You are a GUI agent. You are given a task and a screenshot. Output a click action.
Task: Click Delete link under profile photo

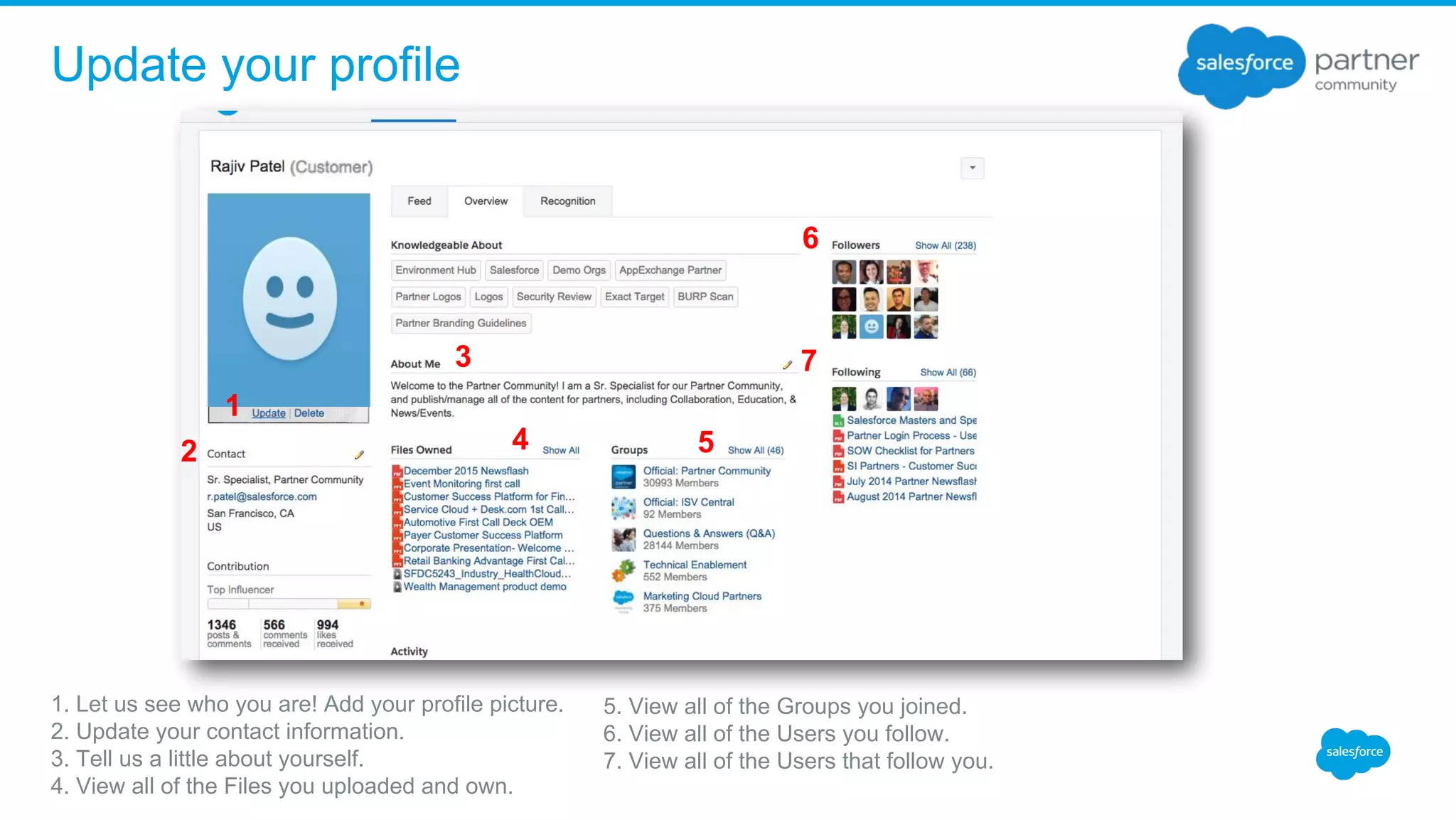(x=309, y=413)
